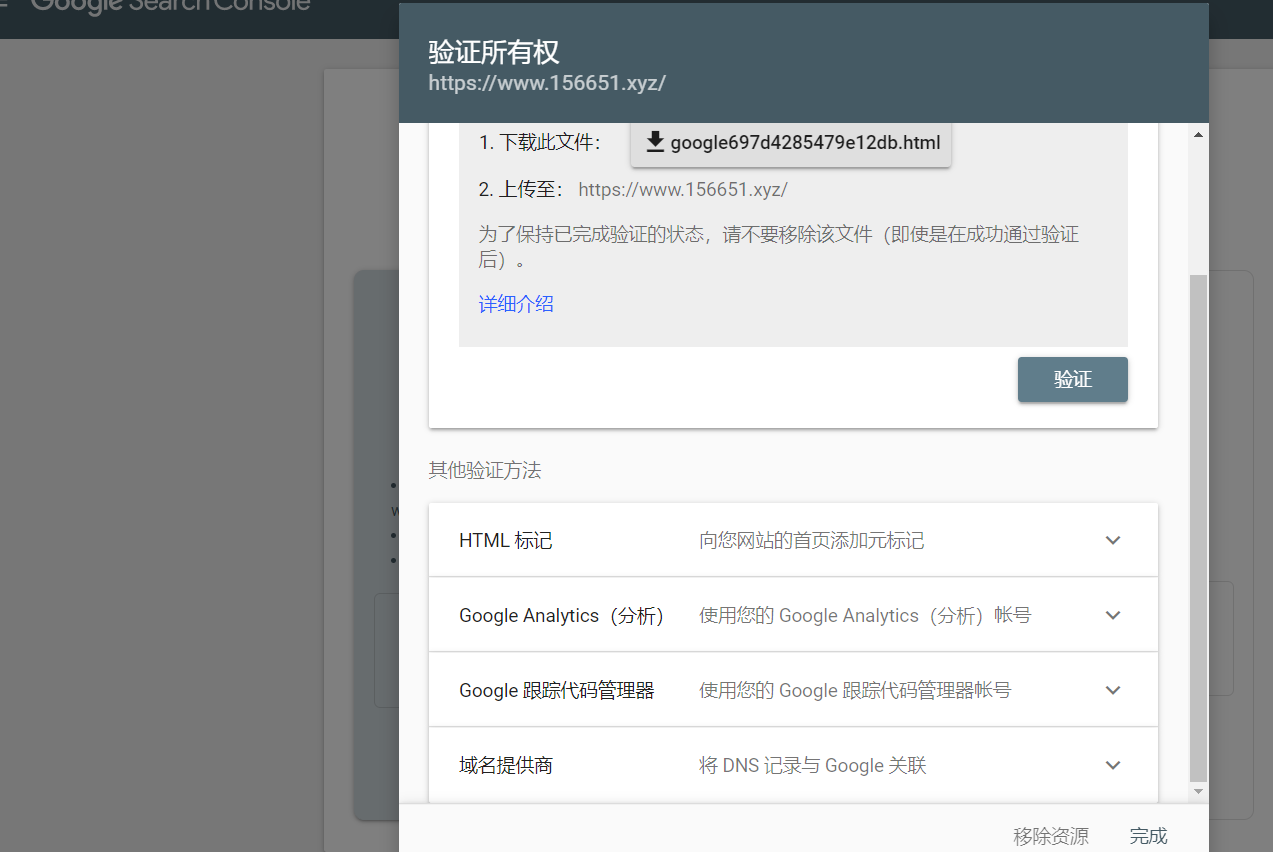Click 移除资源 to remove property
The height and width of the screenshot is (852, 1273).
[x=1051, y=836]
